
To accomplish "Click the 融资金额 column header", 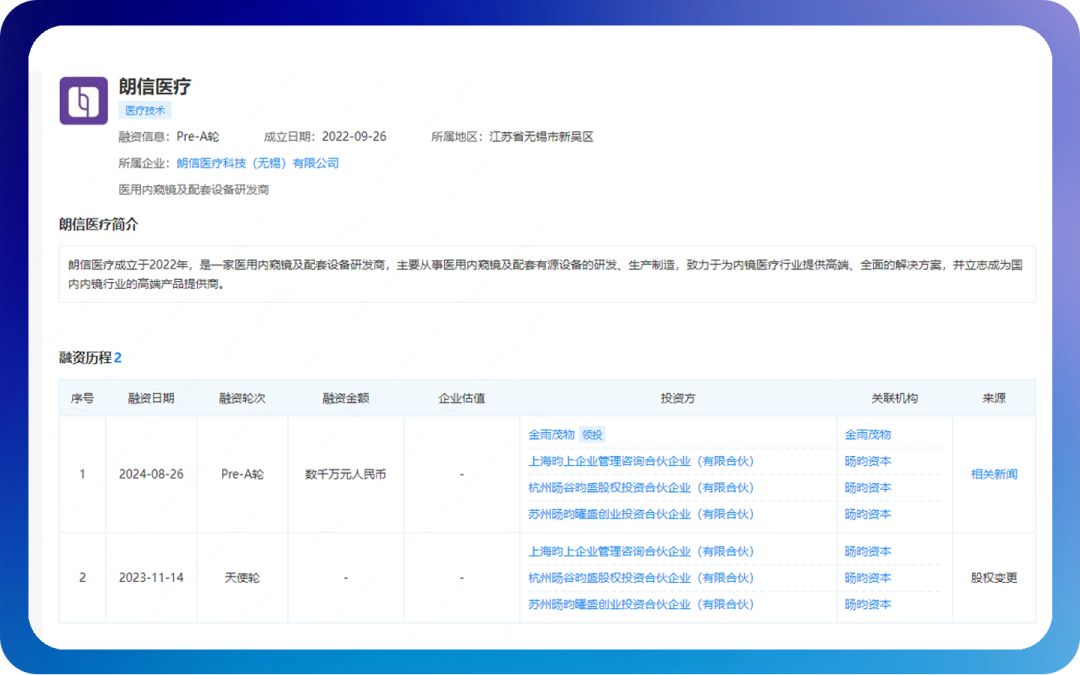I will (346, 398).
